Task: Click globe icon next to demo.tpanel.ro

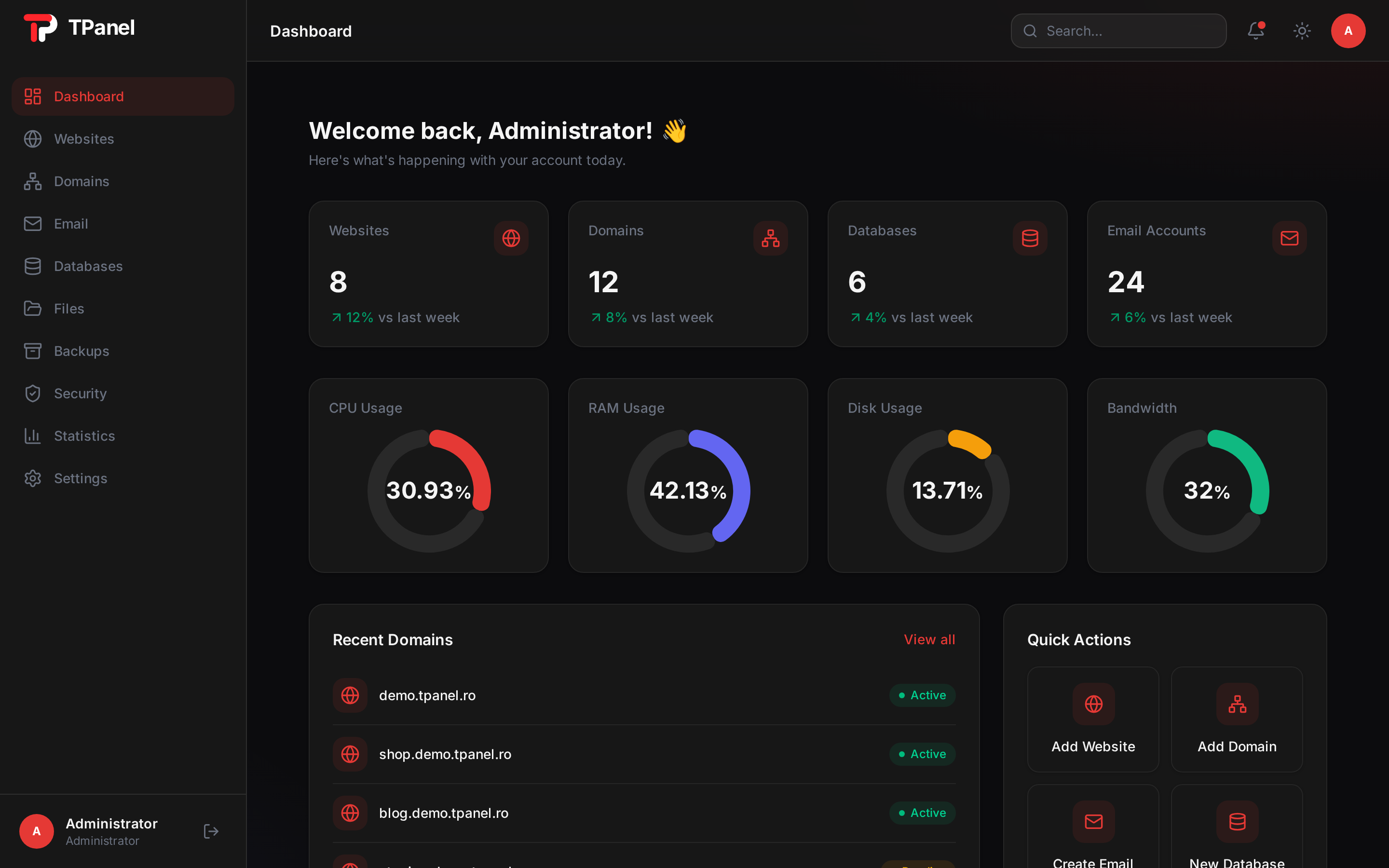Action: 350,695
